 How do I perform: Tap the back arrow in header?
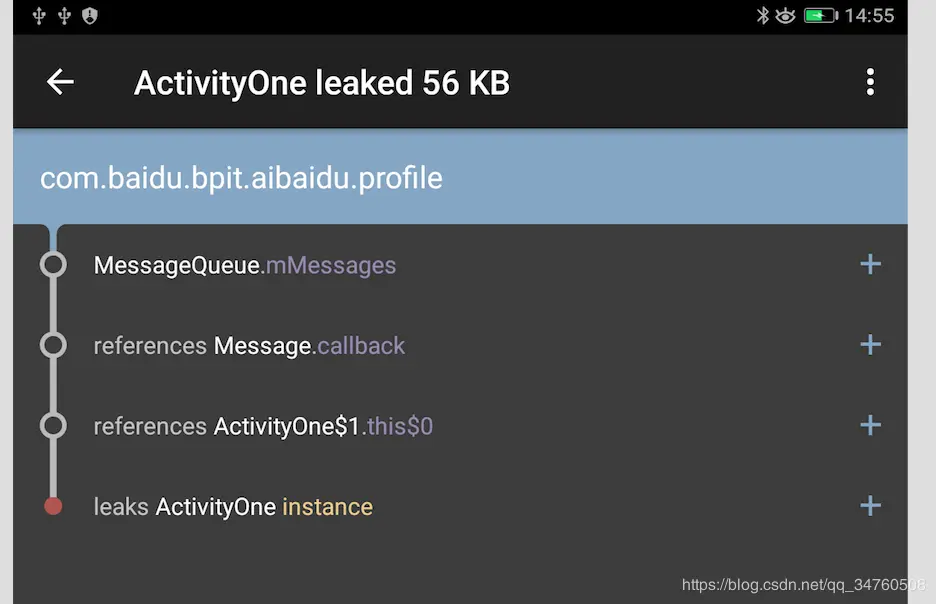pos(60,82)
